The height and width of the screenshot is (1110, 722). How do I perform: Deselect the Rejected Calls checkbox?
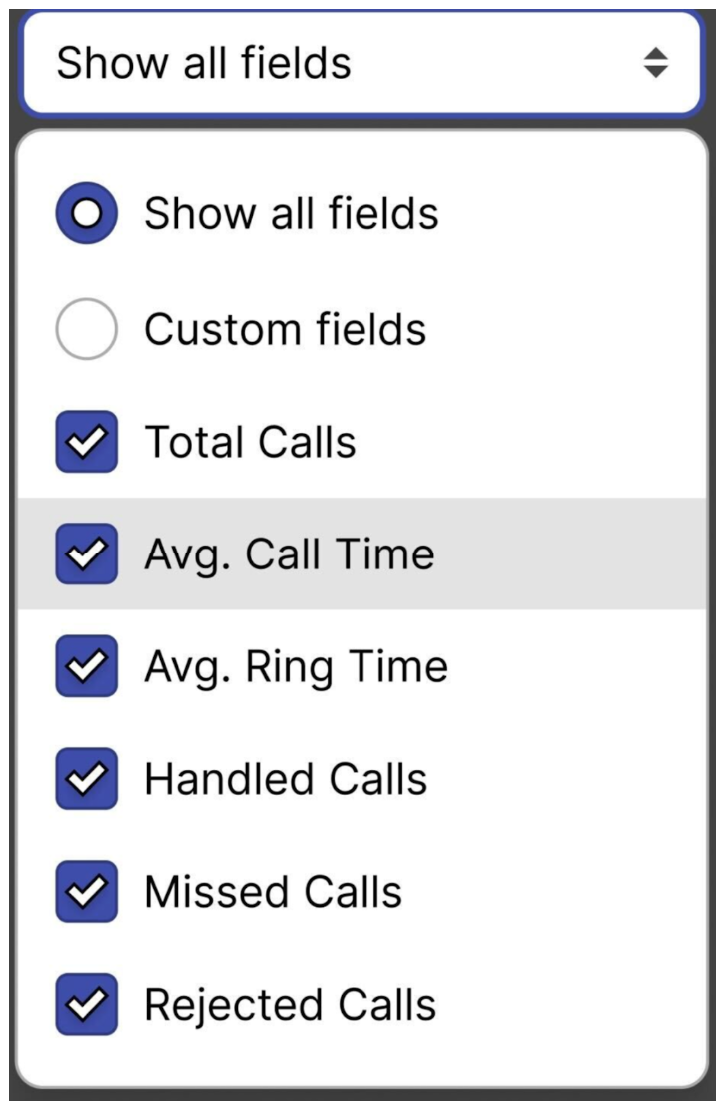point(87,1004)
